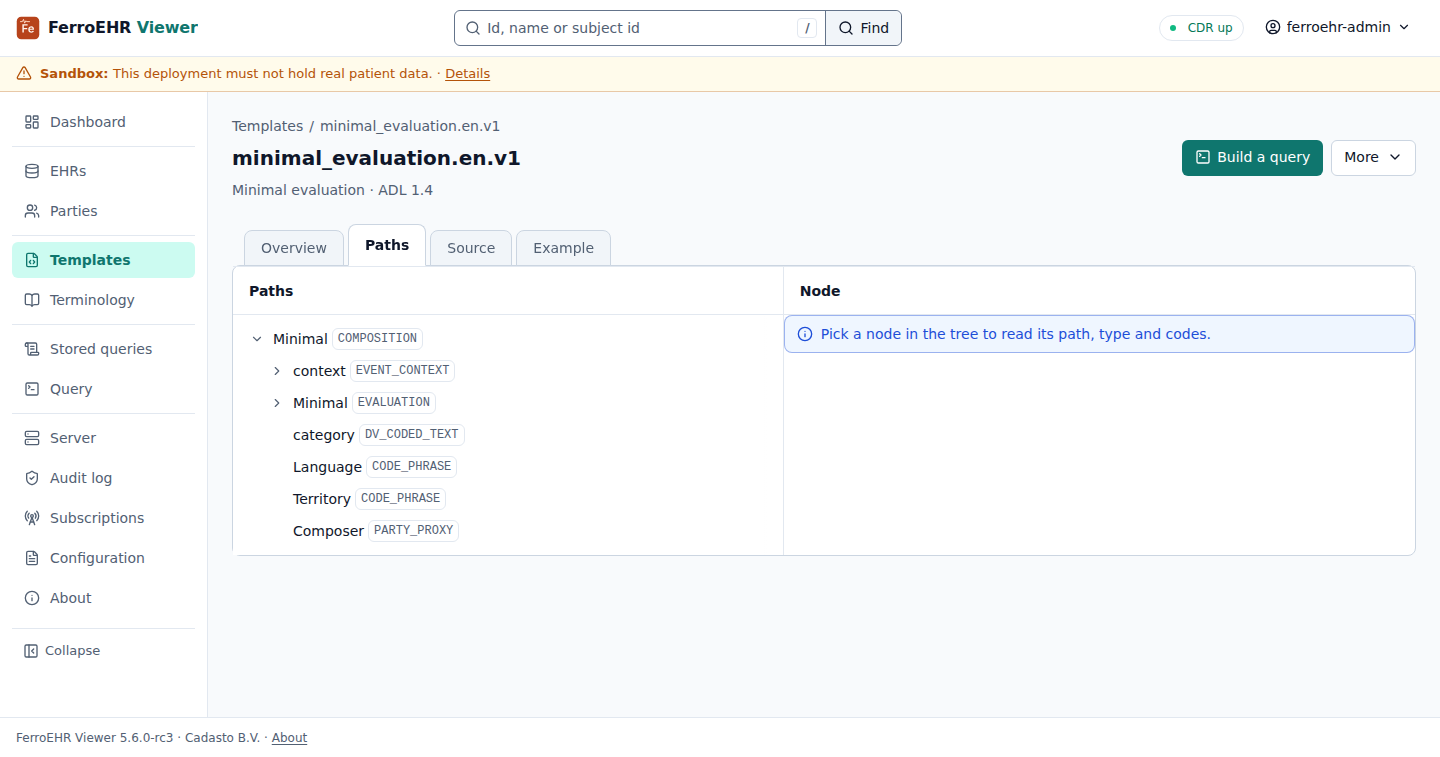Click the Terminology book icon
1440x757 pixels.
(32, 300)
